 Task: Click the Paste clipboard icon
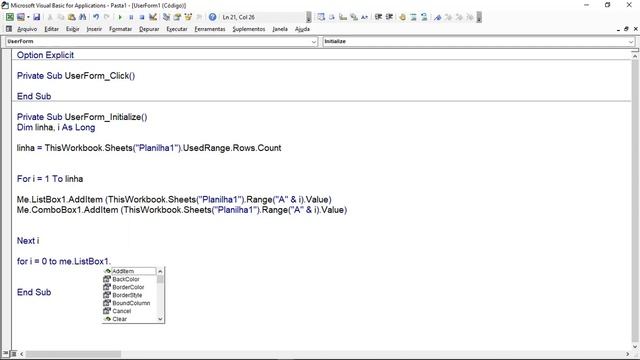coord(71,17)
